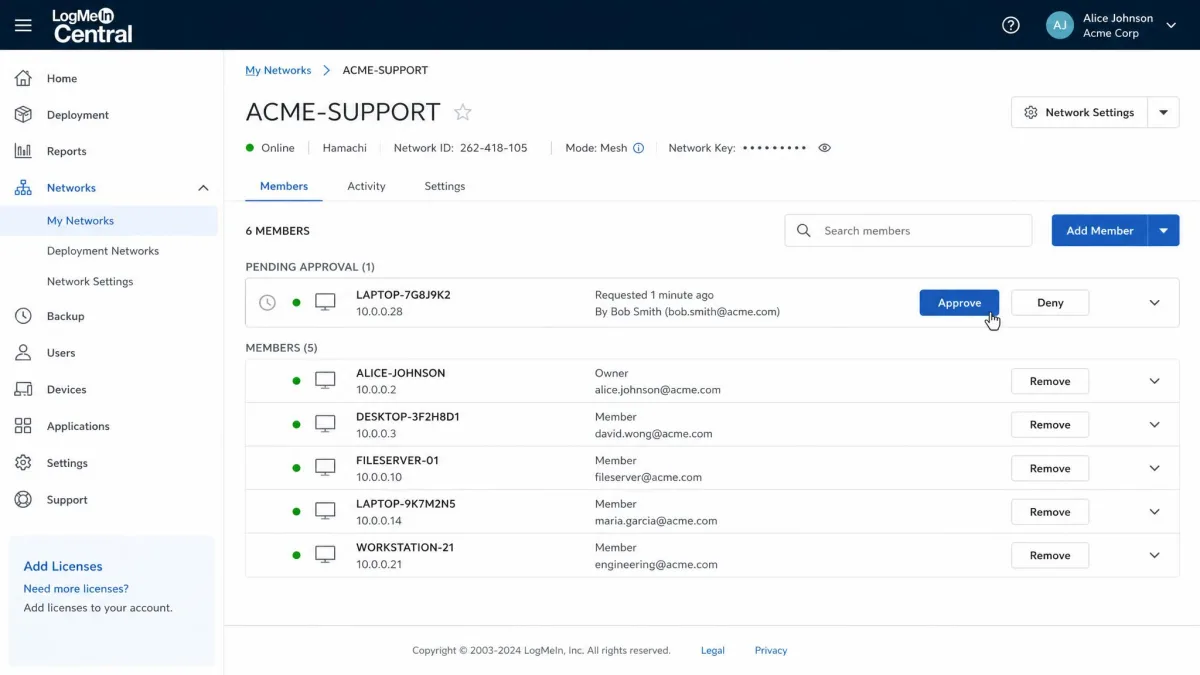Expand the ALICE-JOHNSON row details
1200x675 pixels.
pos(1155,381)
